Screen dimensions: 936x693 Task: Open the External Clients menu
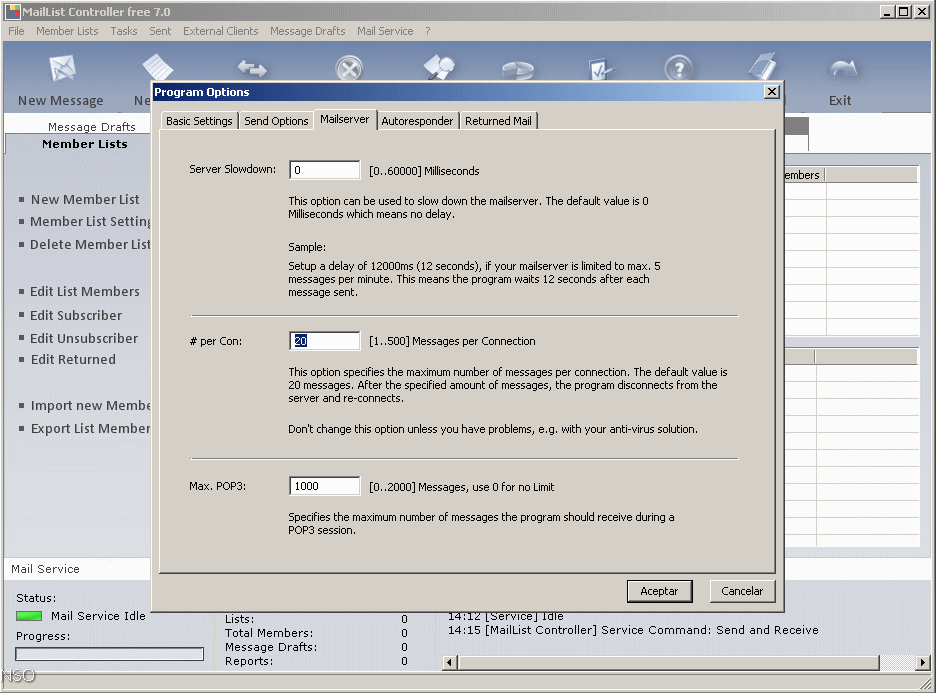point(220,31)
